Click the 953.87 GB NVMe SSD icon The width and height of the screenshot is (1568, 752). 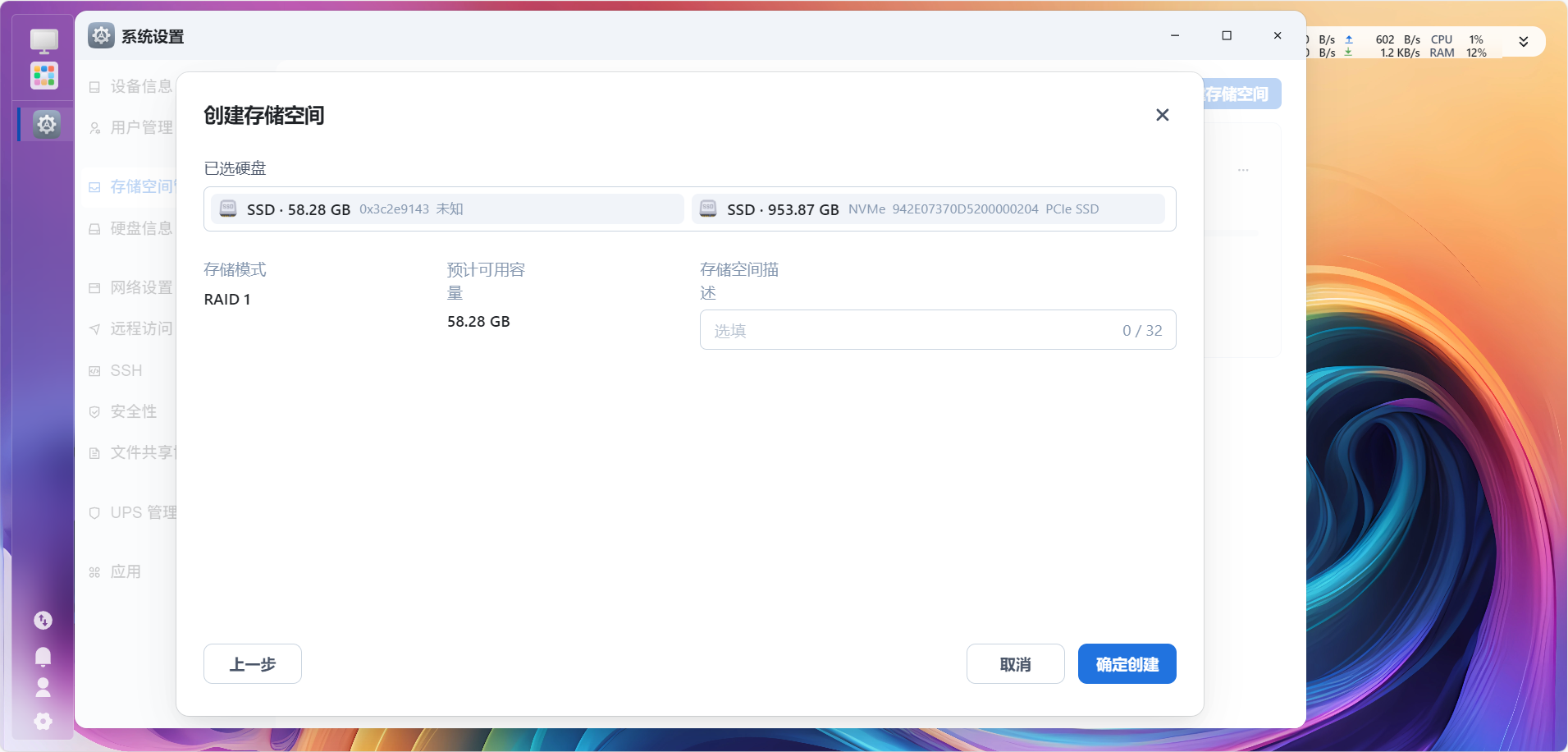click(x=708, y=209)
